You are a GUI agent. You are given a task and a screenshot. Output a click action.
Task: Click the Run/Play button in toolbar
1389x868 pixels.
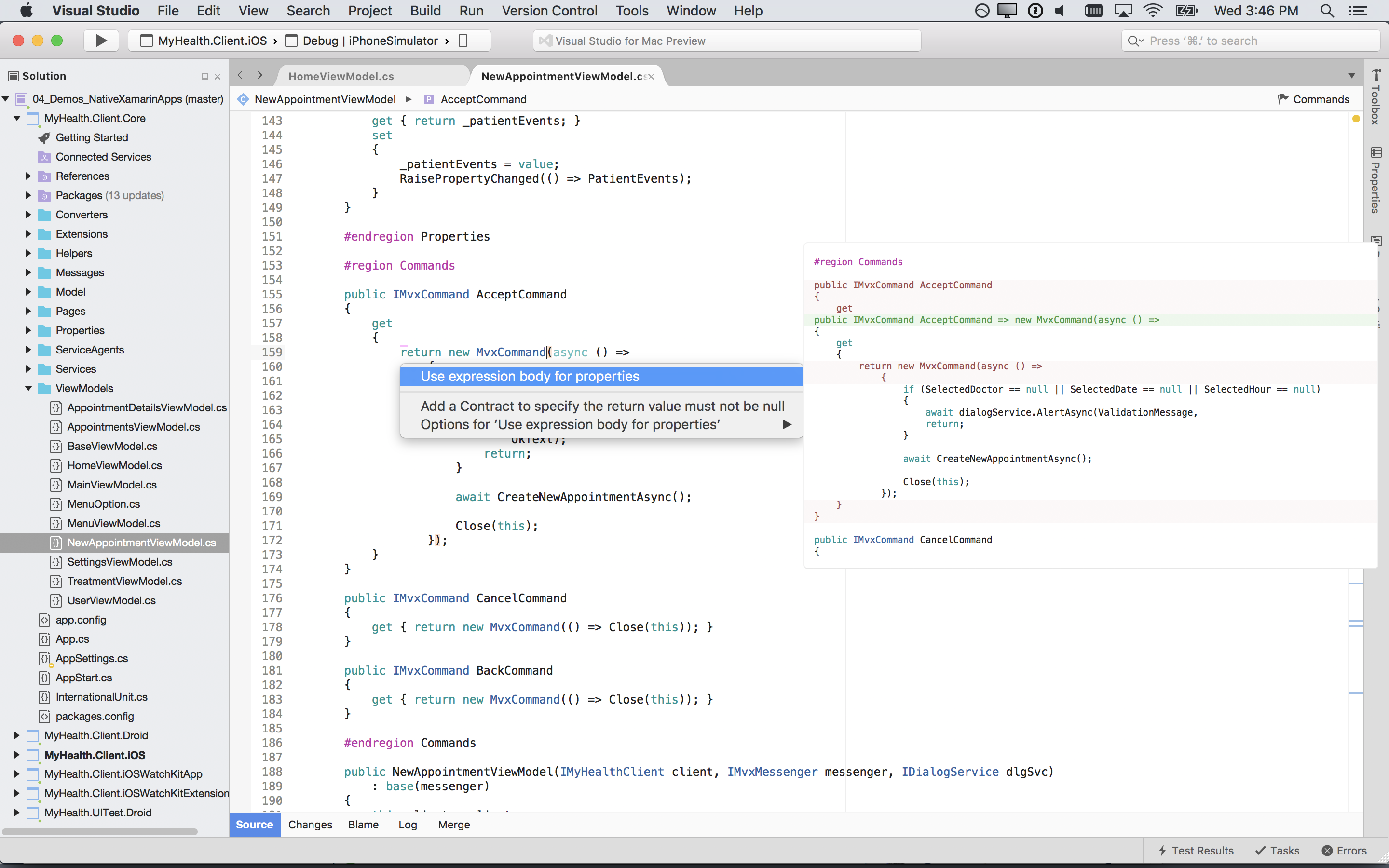pos(101,40)
